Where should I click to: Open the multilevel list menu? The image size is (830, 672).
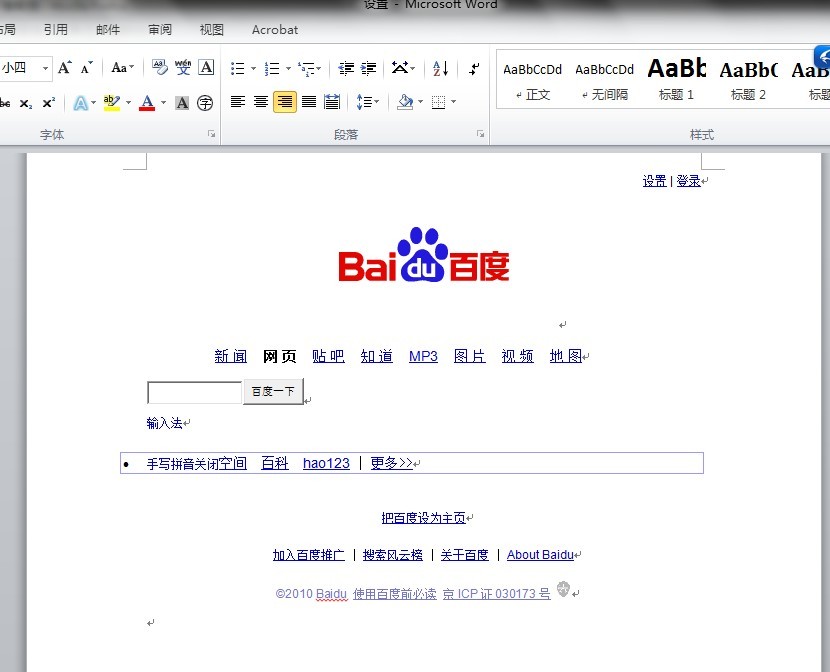[x=310, y=68]
